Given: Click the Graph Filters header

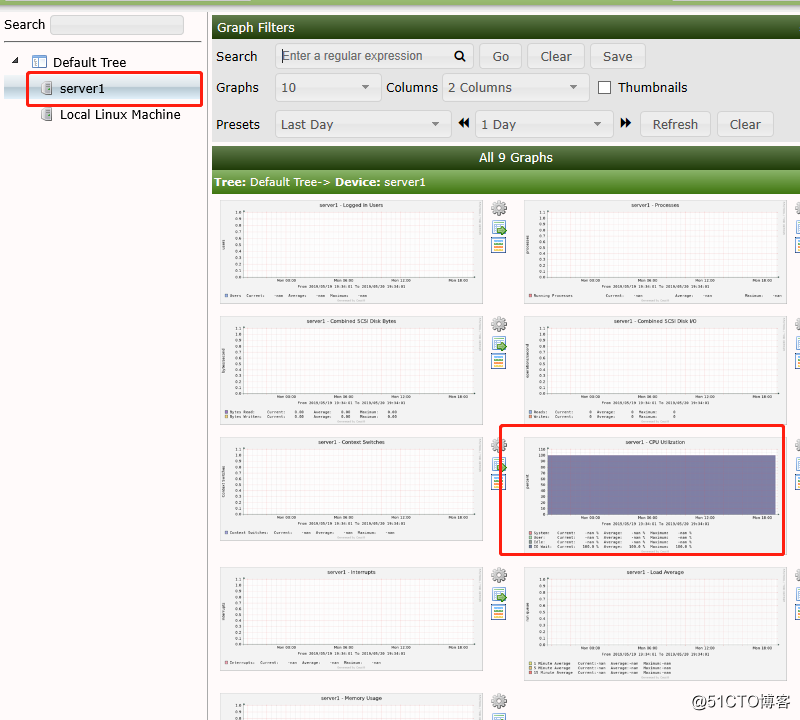Looking at the screenshot, I should 506,27.
